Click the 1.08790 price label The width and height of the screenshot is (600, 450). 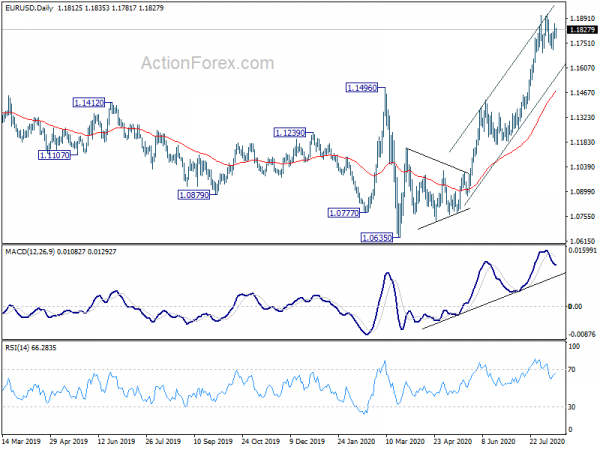click(x=194, y=195)
